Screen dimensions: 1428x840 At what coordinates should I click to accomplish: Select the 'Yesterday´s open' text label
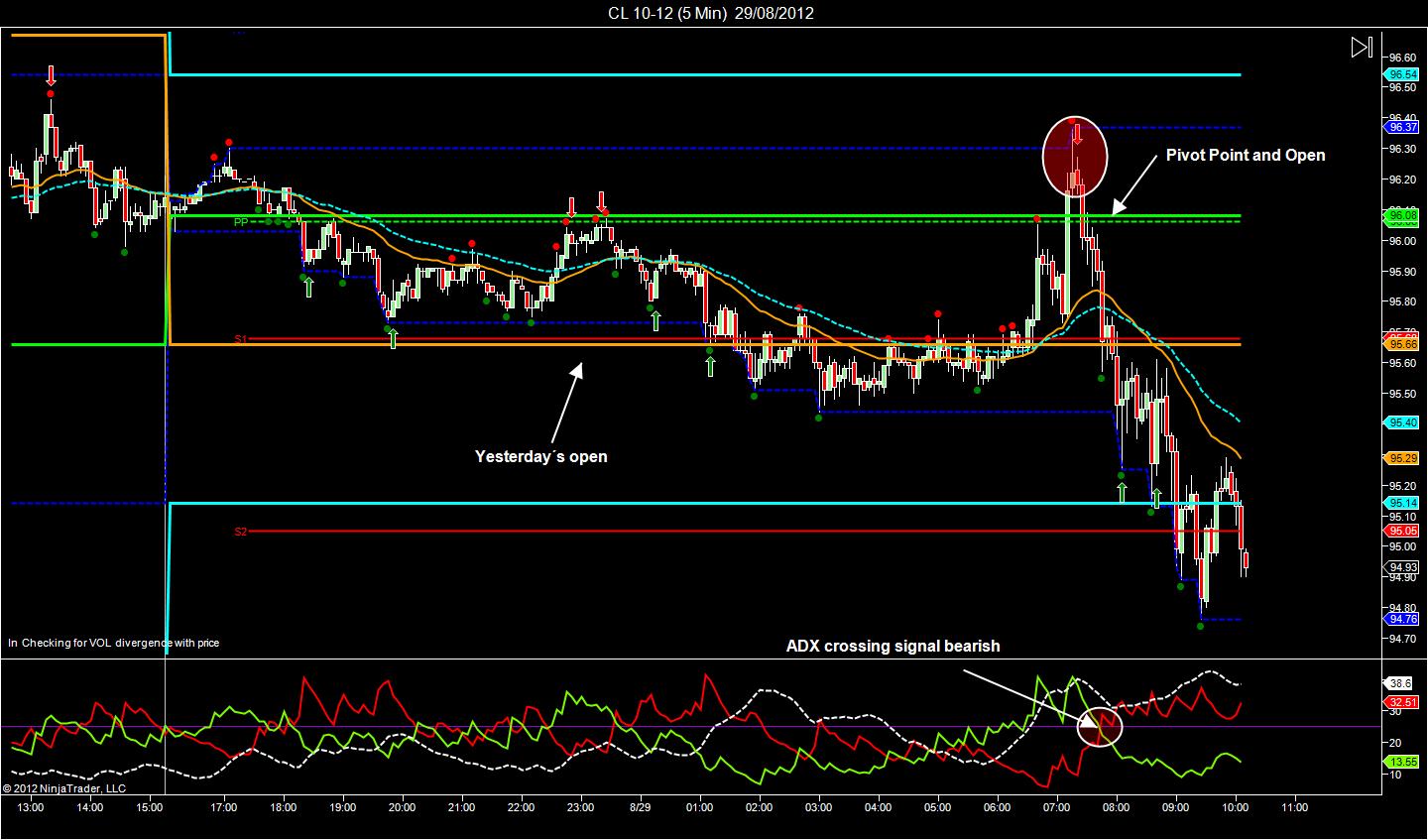click(540, 456)
